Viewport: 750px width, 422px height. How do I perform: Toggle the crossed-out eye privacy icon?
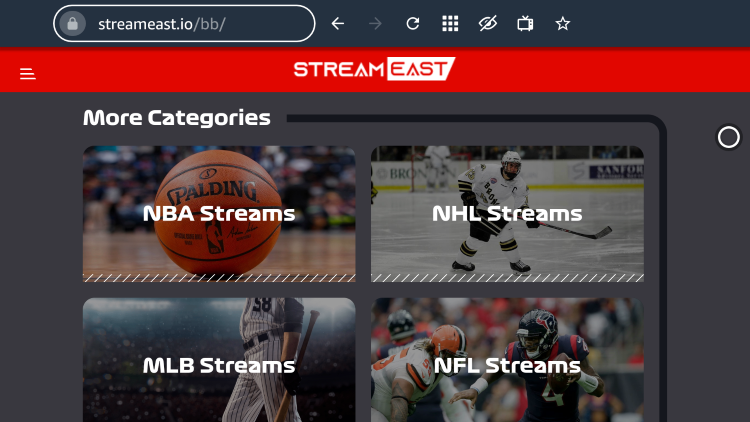click(x=487, y=23)
